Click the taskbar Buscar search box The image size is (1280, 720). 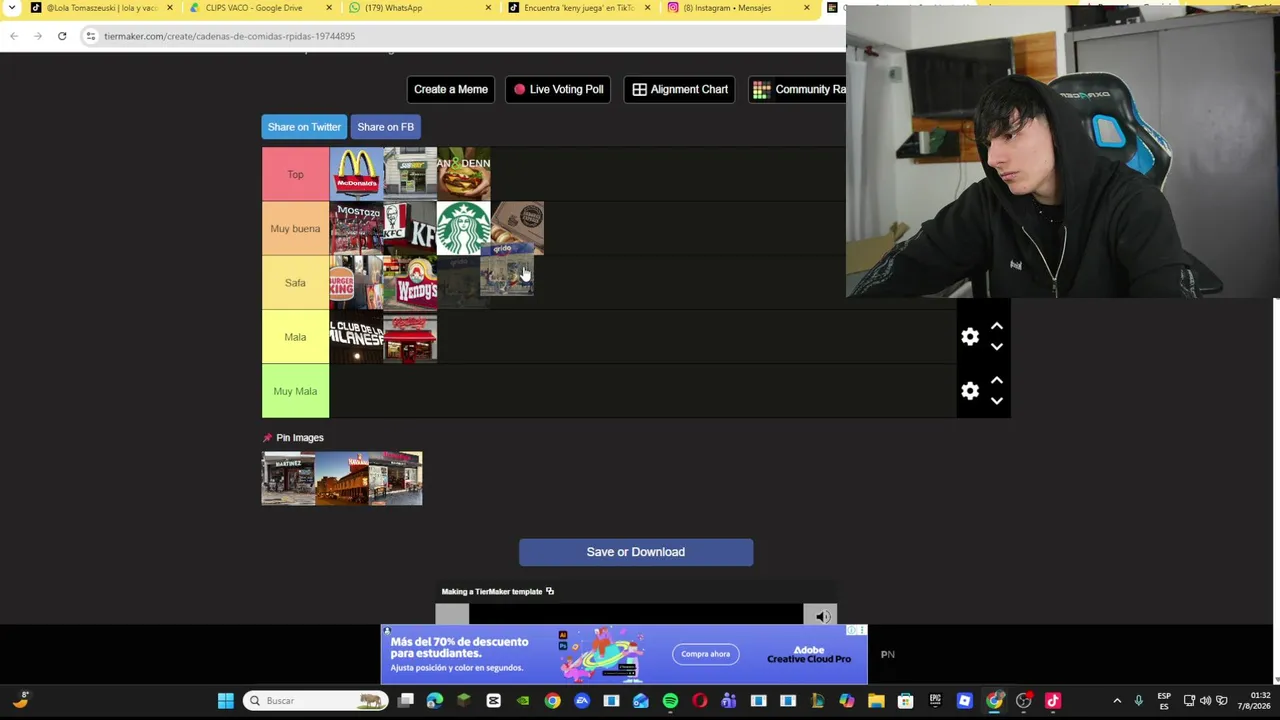tap(316, 701)
